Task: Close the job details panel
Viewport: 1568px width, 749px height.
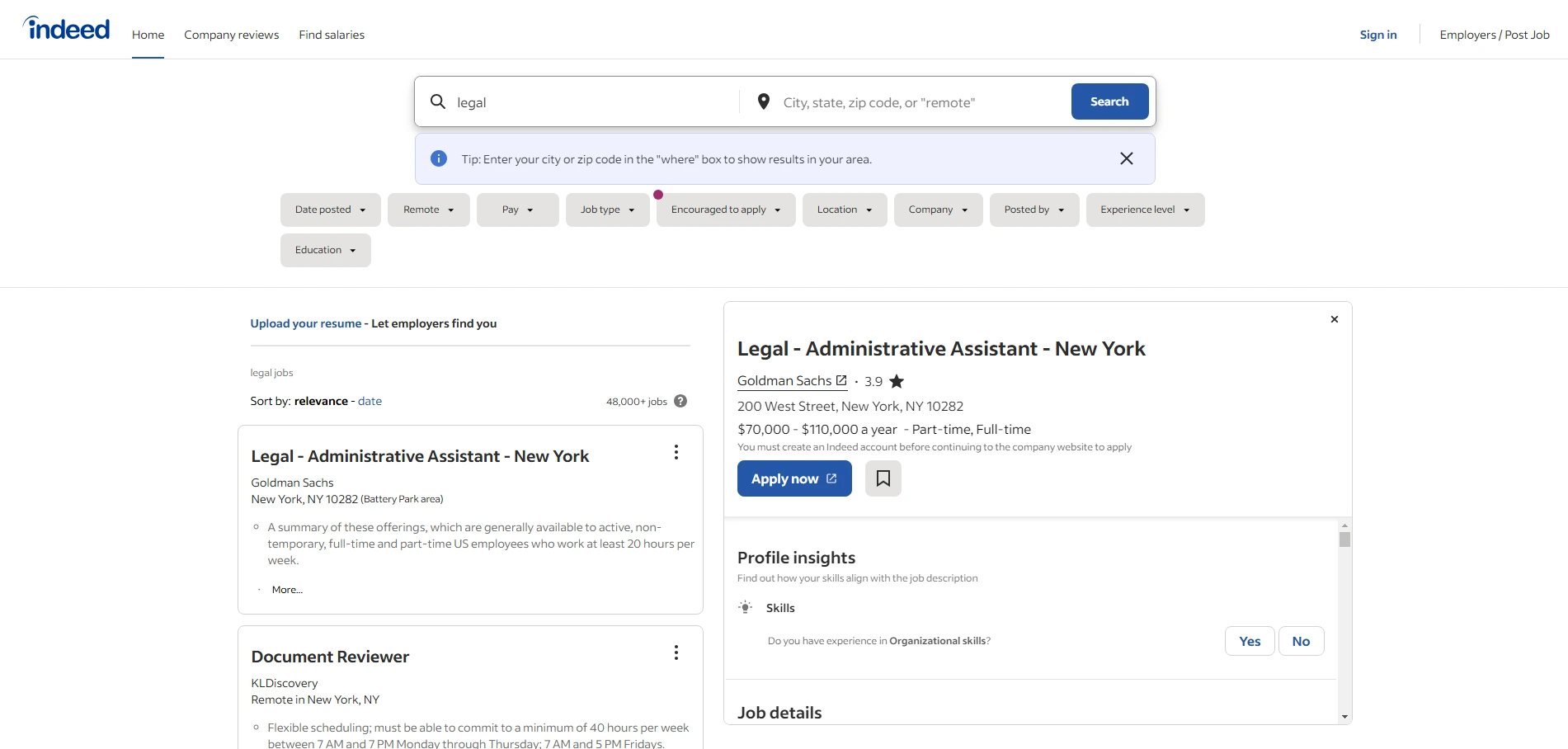Action: [1335, 319]
